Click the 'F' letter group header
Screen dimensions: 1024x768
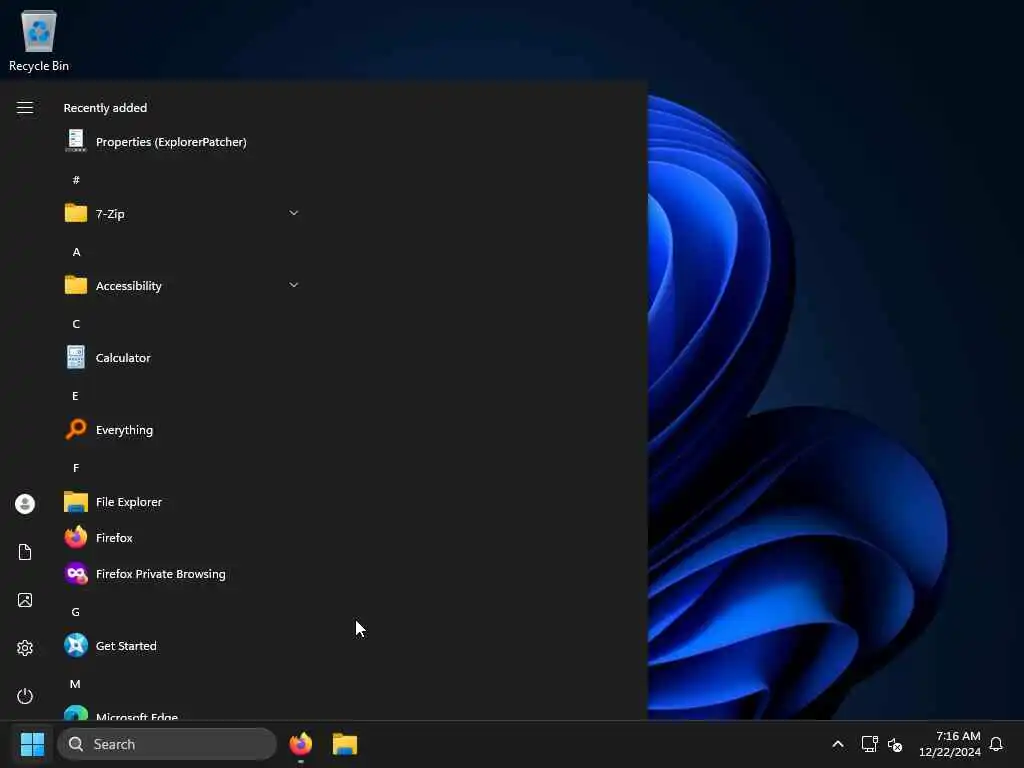(76, 468)
